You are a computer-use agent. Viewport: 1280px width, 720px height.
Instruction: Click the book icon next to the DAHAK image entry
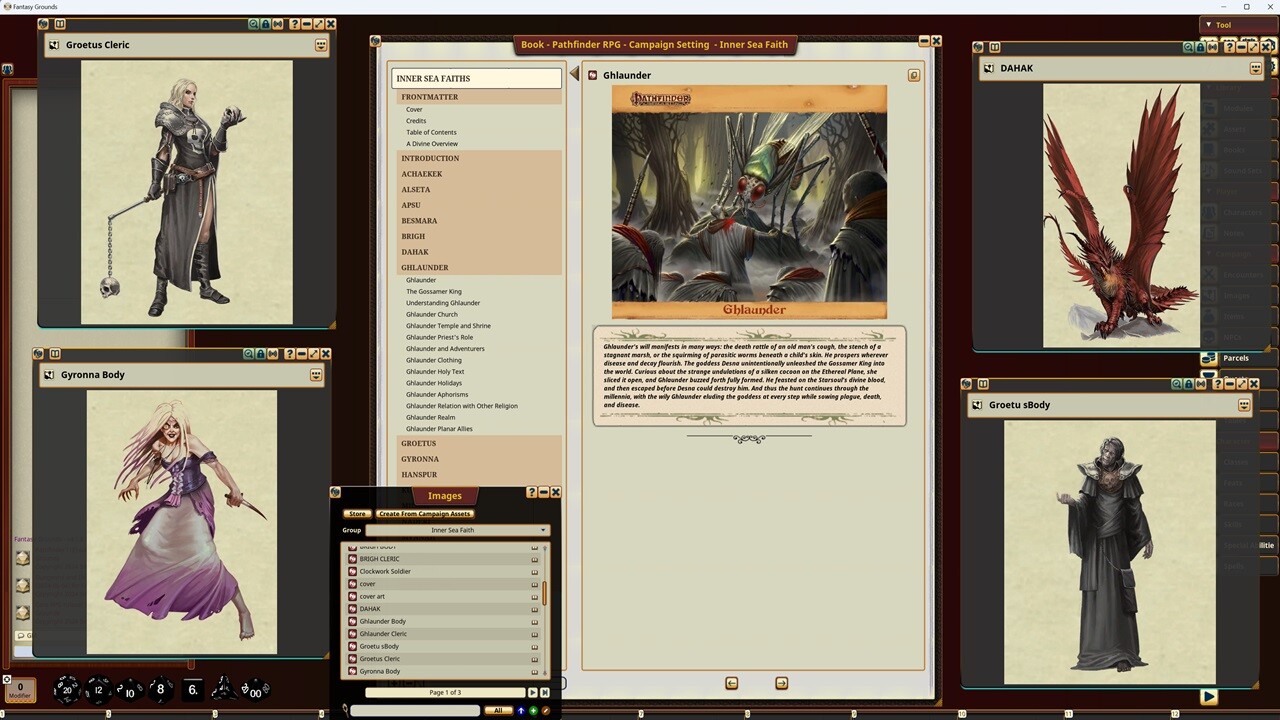534,608
